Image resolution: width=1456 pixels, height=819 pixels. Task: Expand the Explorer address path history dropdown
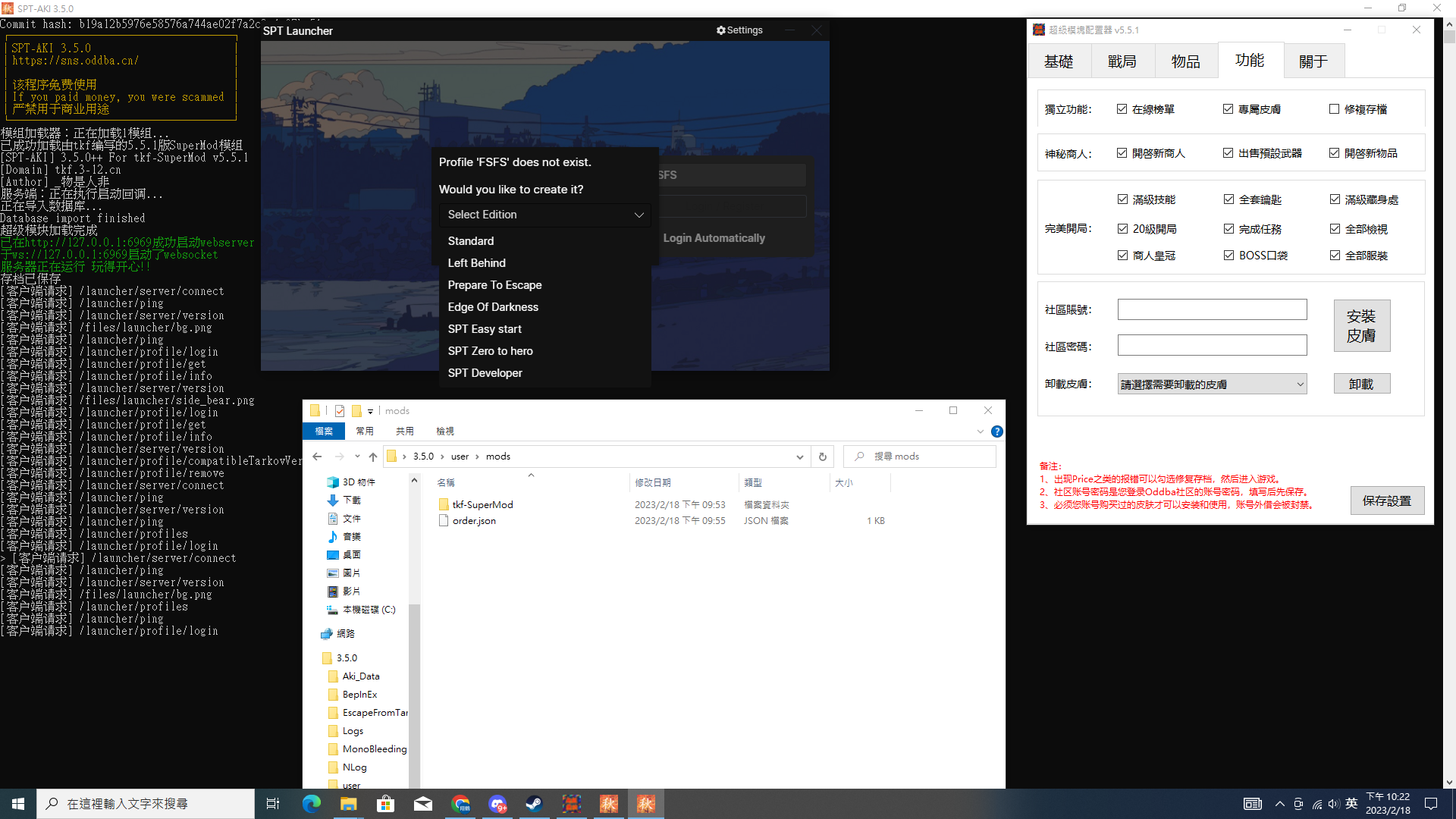click(x=799, y=457)
